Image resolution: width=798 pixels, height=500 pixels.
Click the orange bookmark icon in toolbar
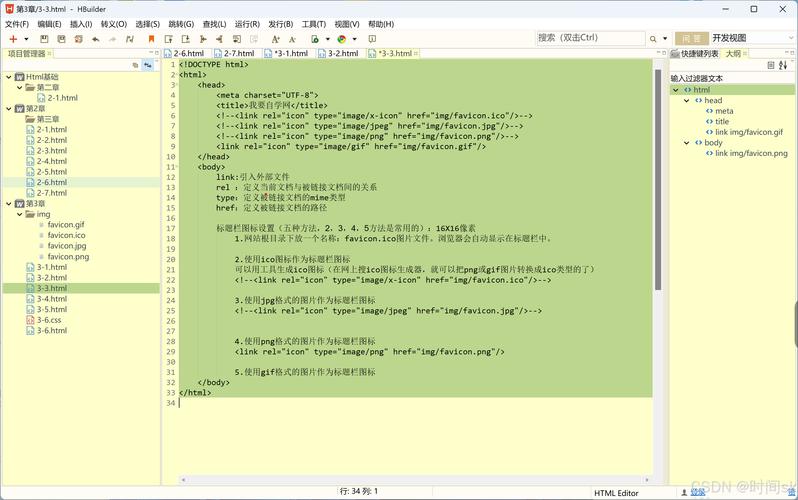[151, 39]
